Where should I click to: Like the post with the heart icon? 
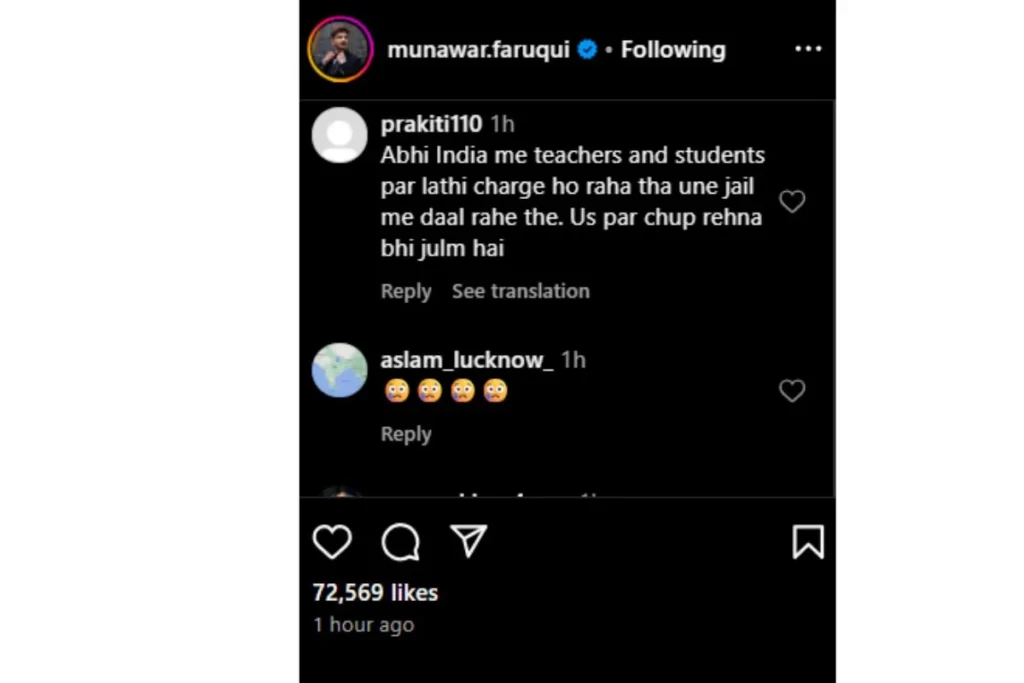coord(332,542)
